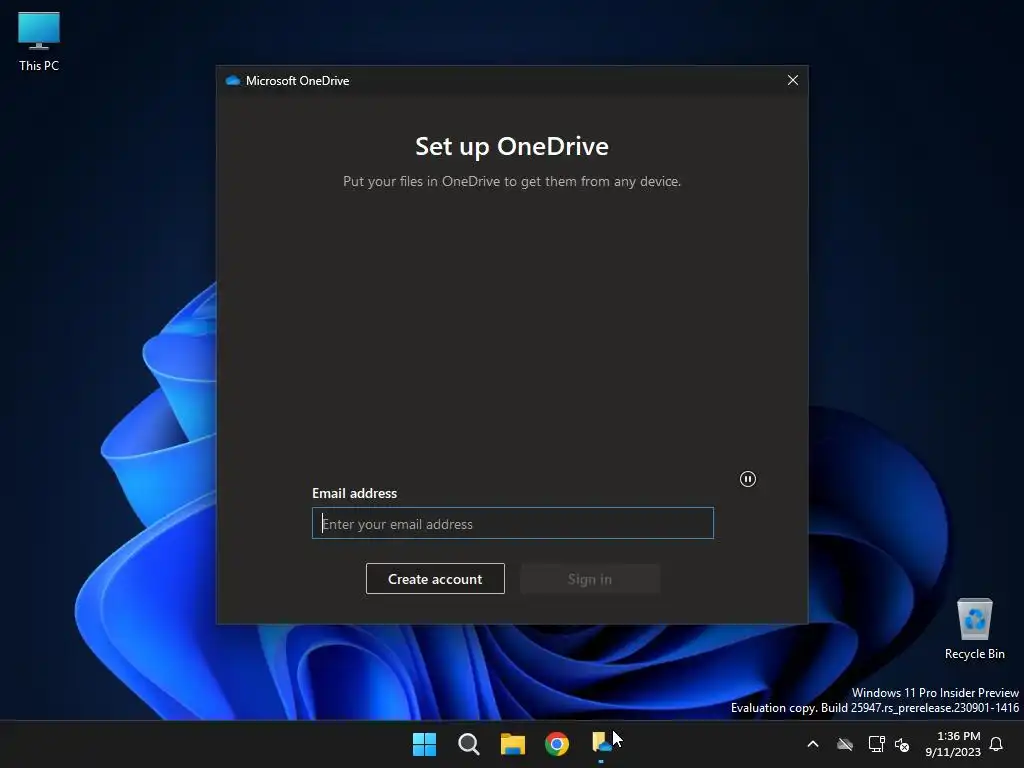Open the Windows Start menu
1024x768 pixels.
point(424,744)
